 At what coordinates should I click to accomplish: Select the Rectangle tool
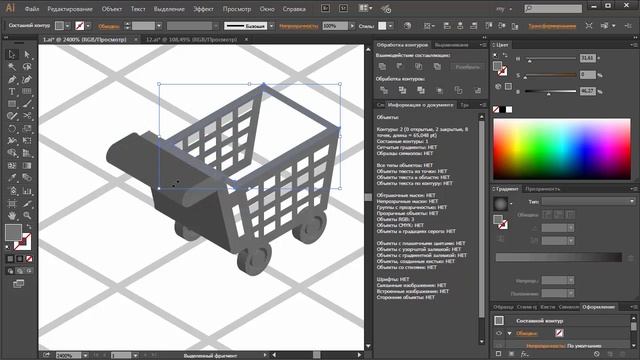[x=11, y=104]
